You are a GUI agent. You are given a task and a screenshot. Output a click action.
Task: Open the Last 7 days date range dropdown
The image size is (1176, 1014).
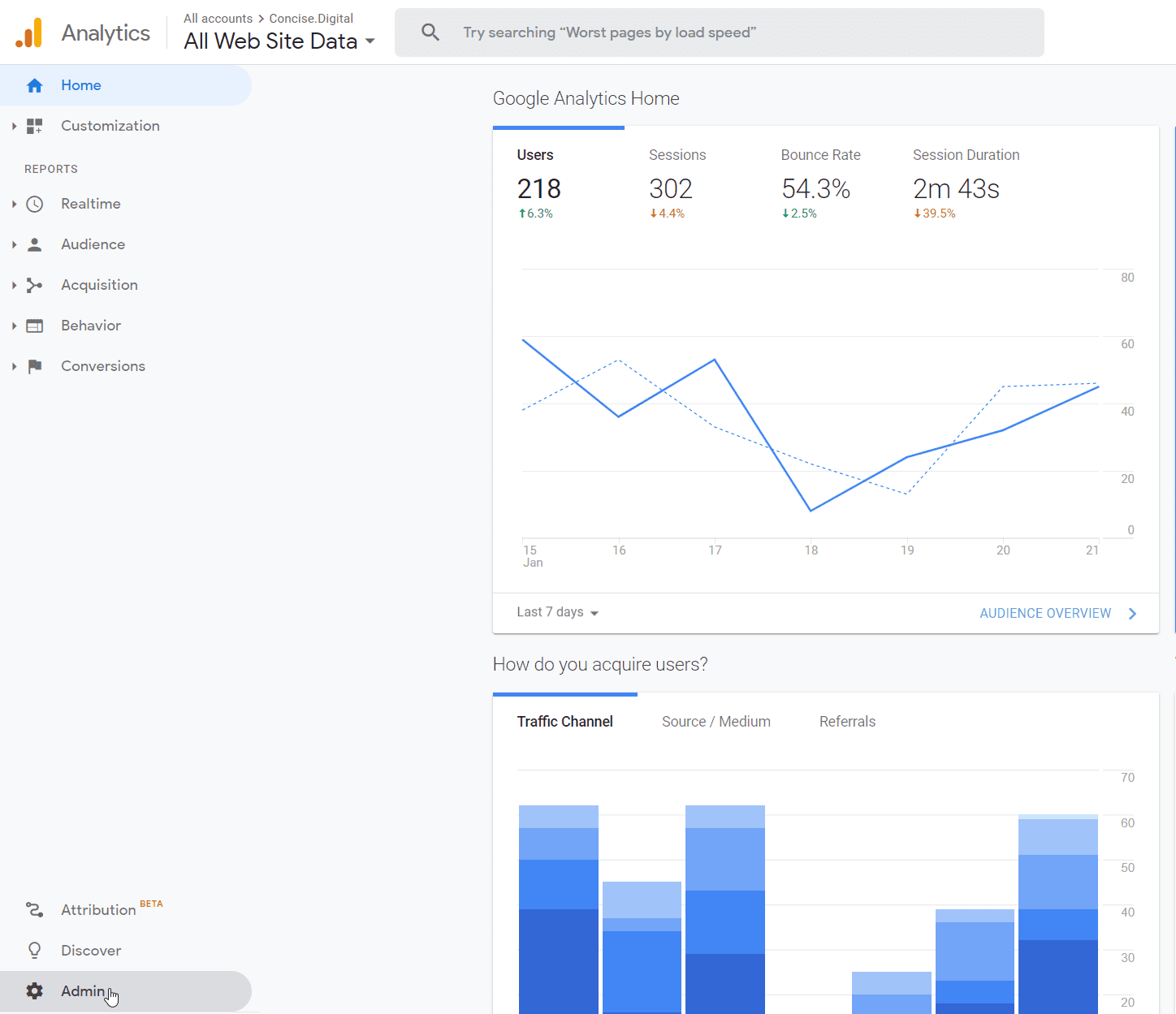pos(557,612)
